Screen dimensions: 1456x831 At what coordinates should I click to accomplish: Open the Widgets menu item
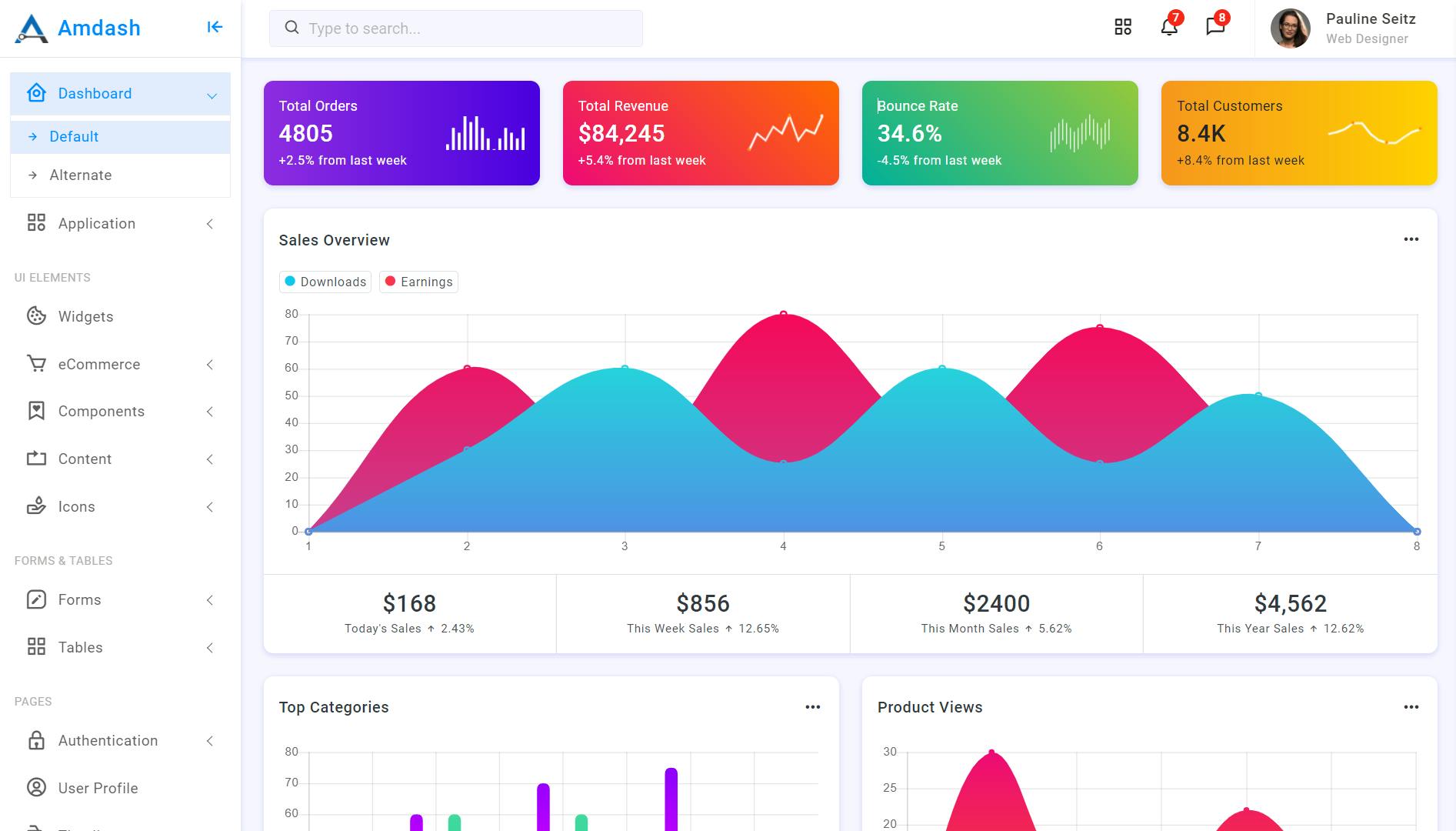click(120, 316)
